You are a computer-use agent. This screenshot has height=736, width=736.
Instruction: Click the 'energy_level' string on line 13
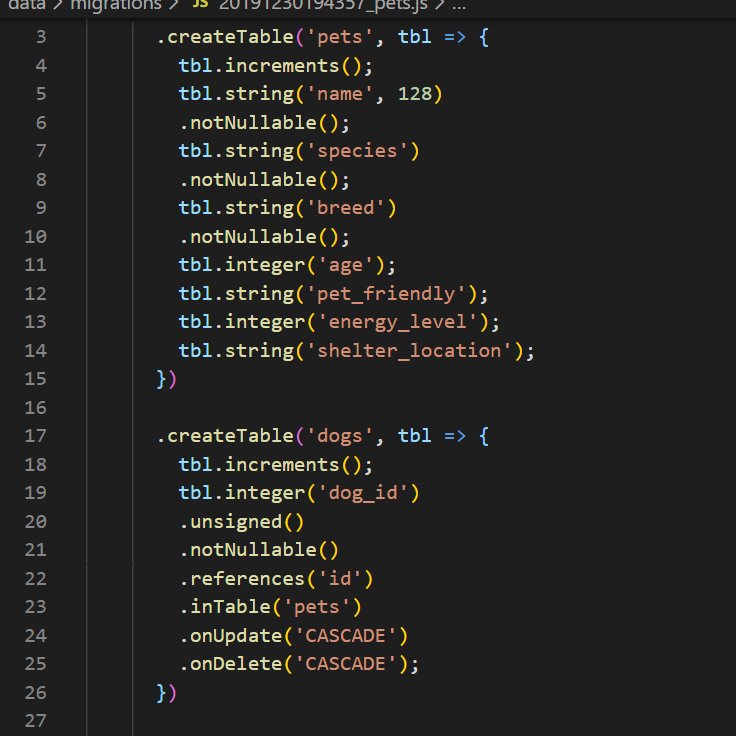coord(398,322)
